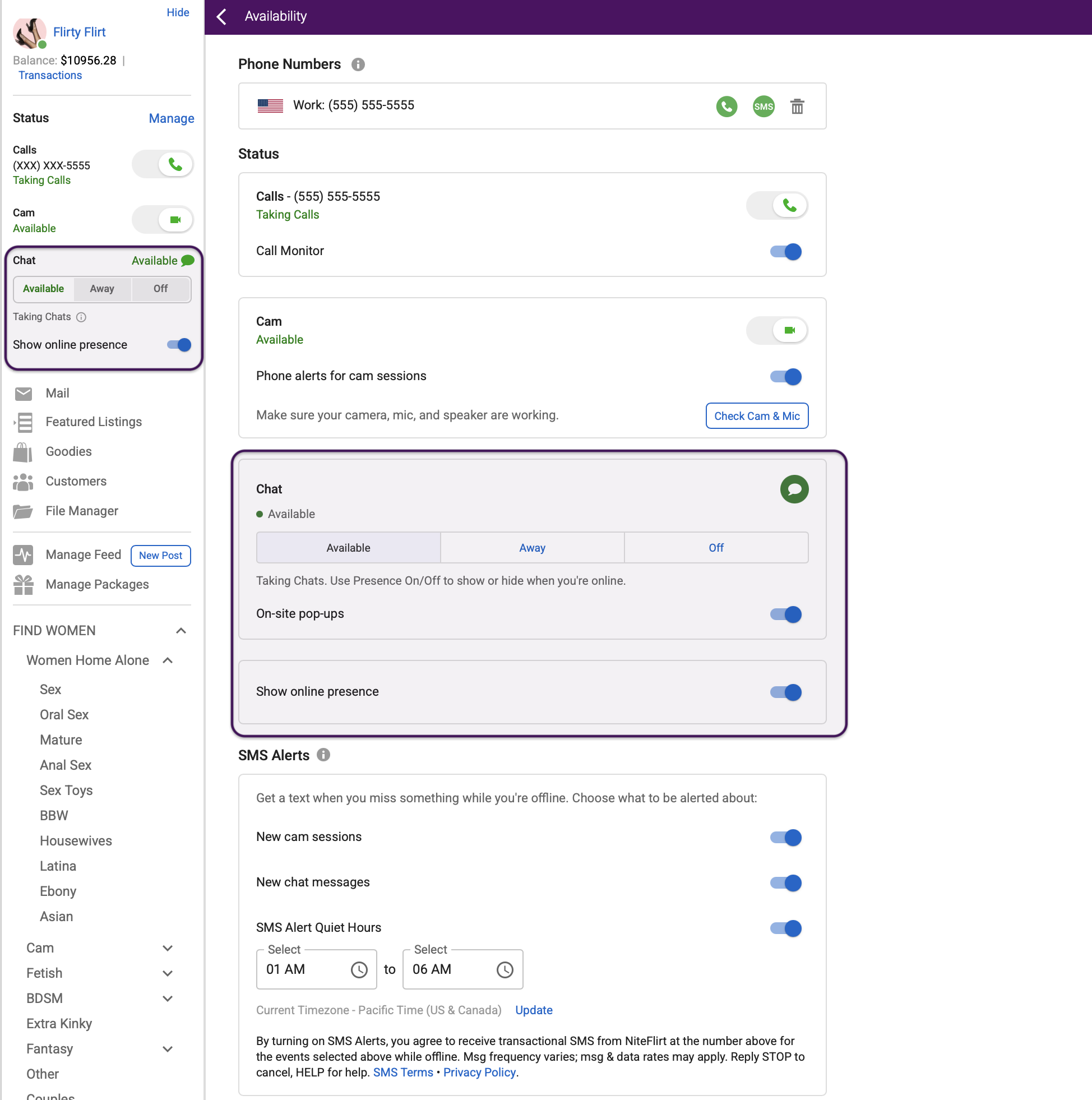Expand the Cam category in sidebar
This screenshot has width=1092, height=1100.
[168, 949]
